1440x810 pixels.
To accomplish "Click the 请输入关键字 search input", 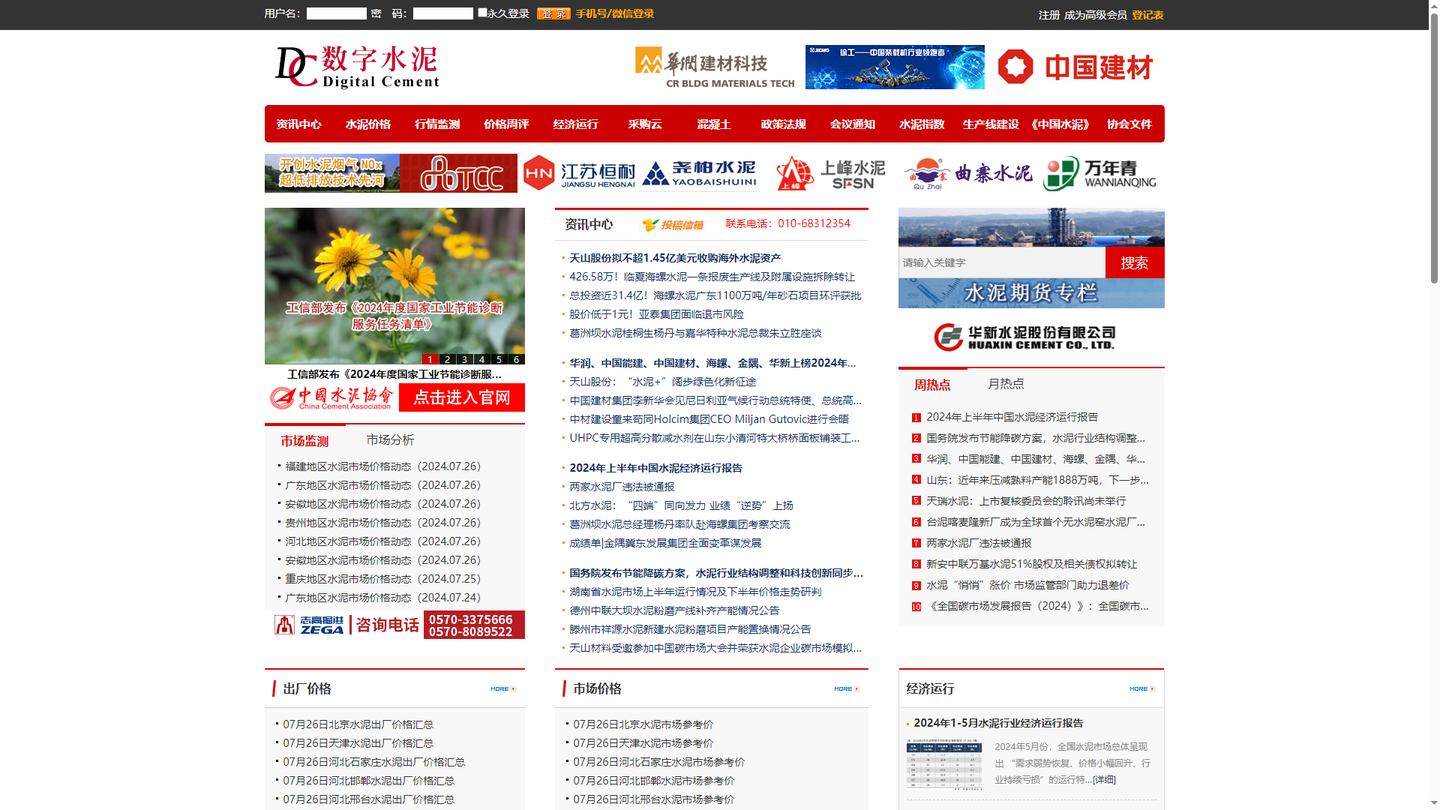I will pos(1002,262).
